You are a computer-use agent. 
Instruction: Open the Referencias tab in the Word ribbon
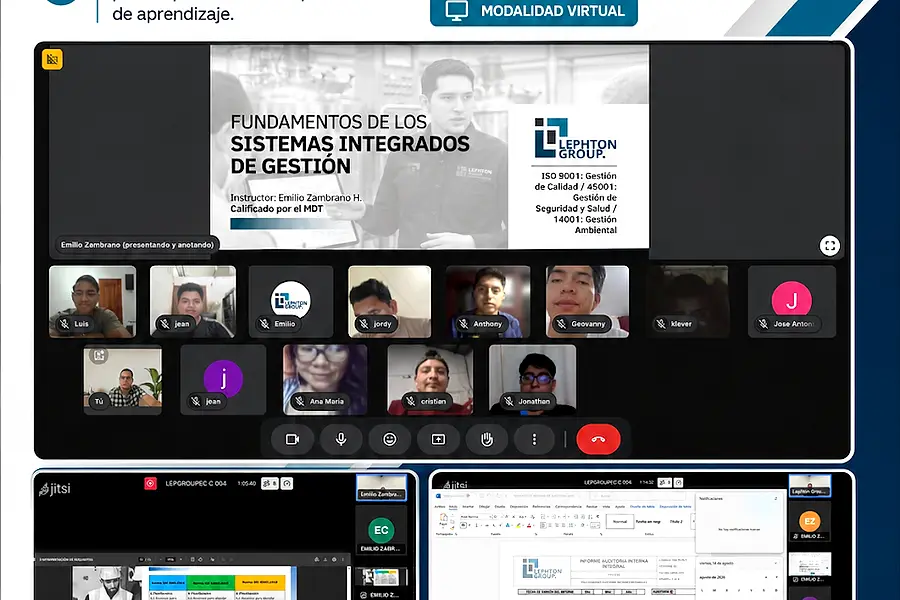pos(541,506)
